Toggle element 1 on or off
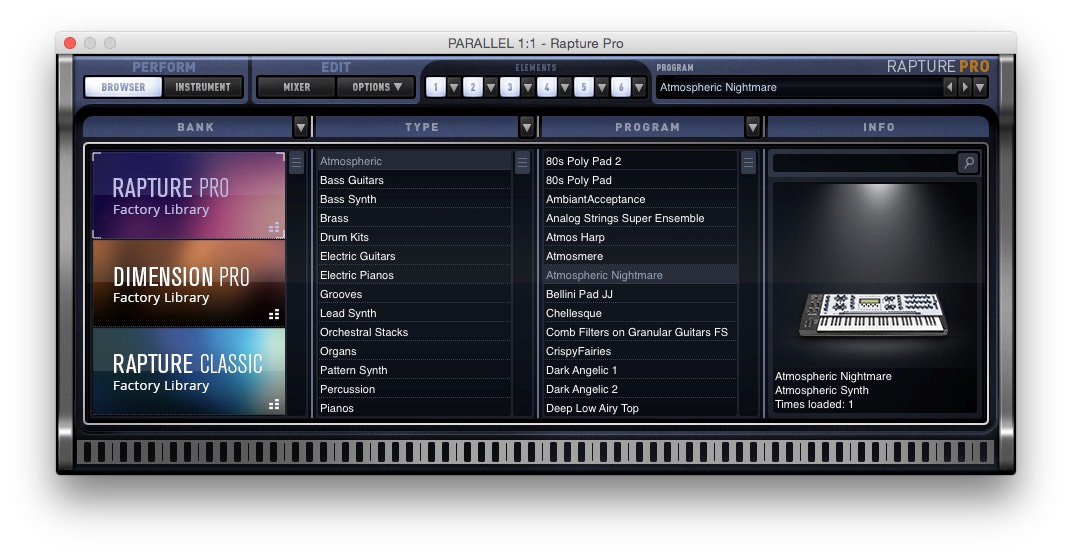 click(x=436, y=87)
